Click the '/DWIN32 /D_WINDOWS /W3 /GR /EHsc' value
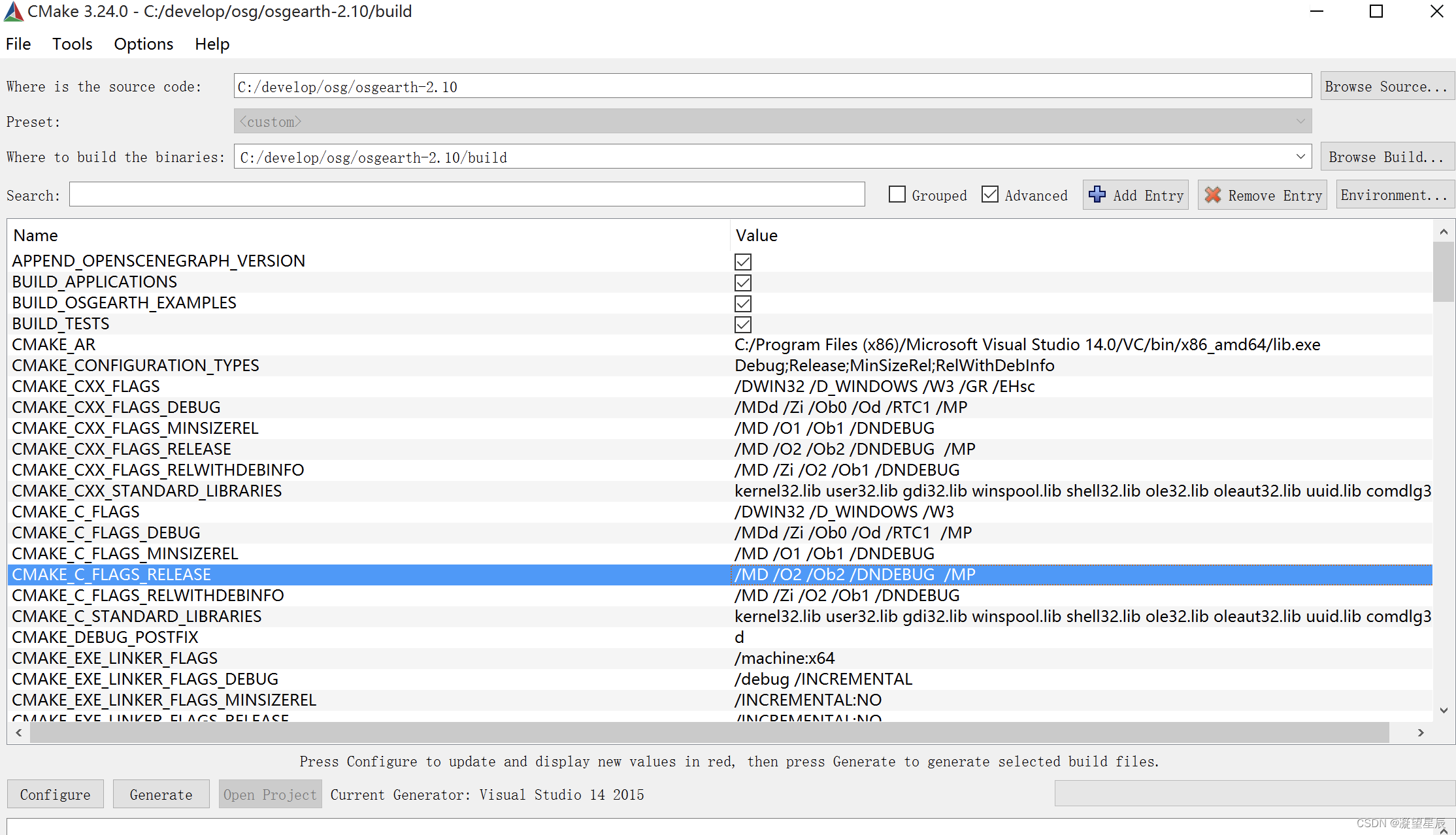This screenshot has height=835, width=1456. (885, 386)
